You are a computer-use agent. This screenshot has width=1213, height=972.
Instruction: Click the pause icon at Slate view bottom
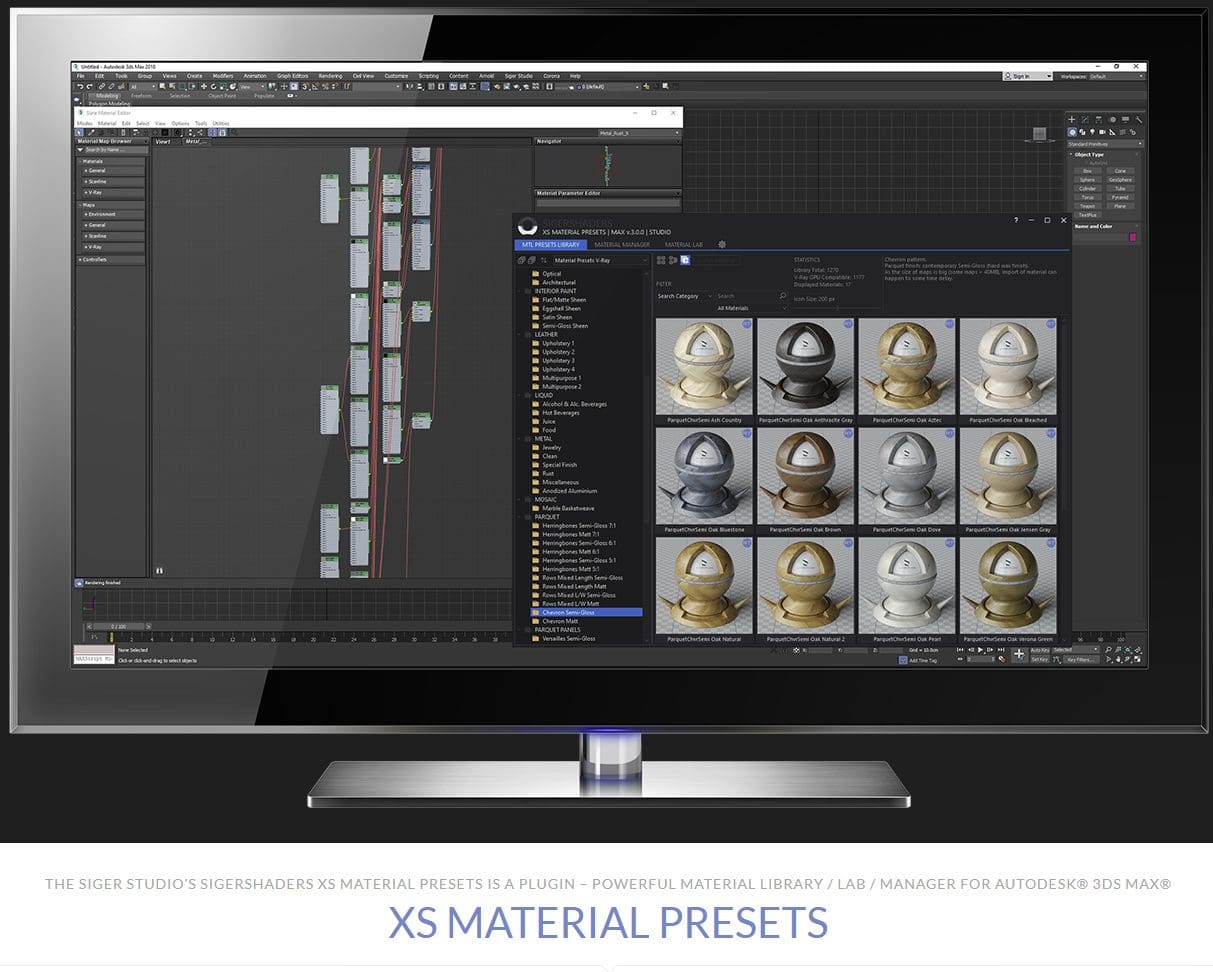[x=159, y=571]
